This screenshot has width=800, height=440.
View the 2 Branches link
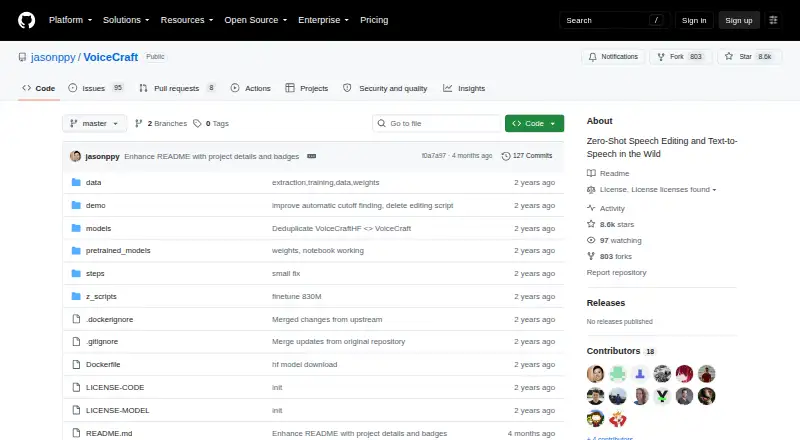point(161,124)
